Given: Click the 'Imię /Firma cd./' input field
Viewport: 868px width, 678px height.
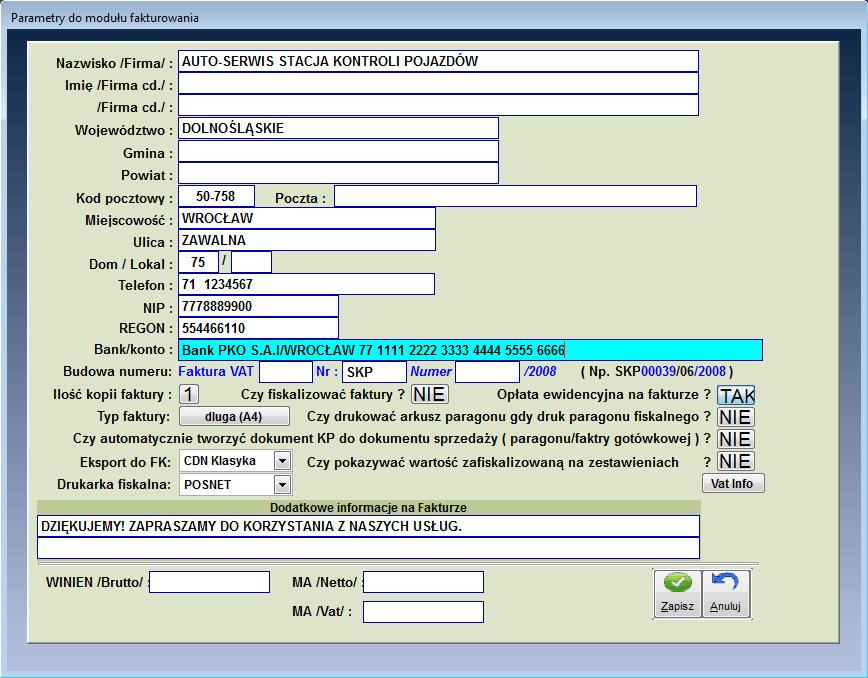Looking at the screenshot, I should pos(438,83).
